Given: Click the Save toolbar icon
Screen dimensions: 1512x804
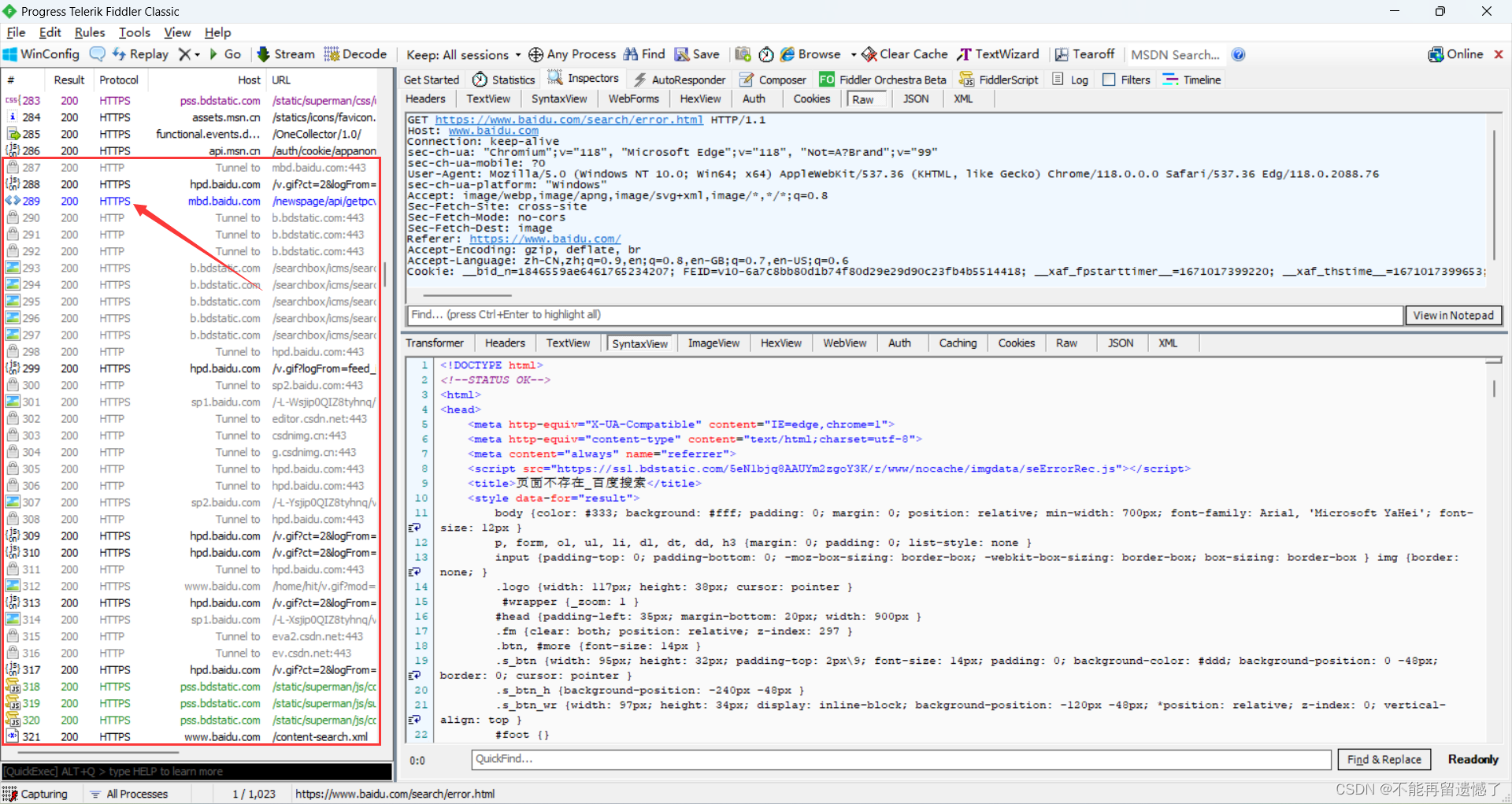Looking at the screenshot, I should (x=696, y=54).
